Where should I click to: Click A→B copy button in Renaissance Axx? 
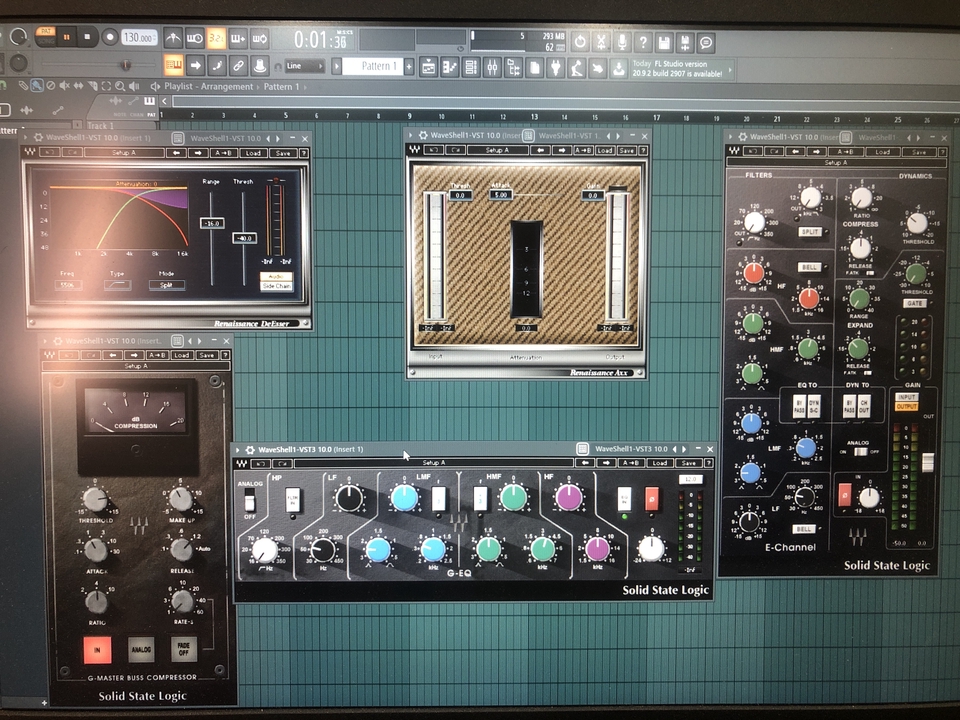583,150
